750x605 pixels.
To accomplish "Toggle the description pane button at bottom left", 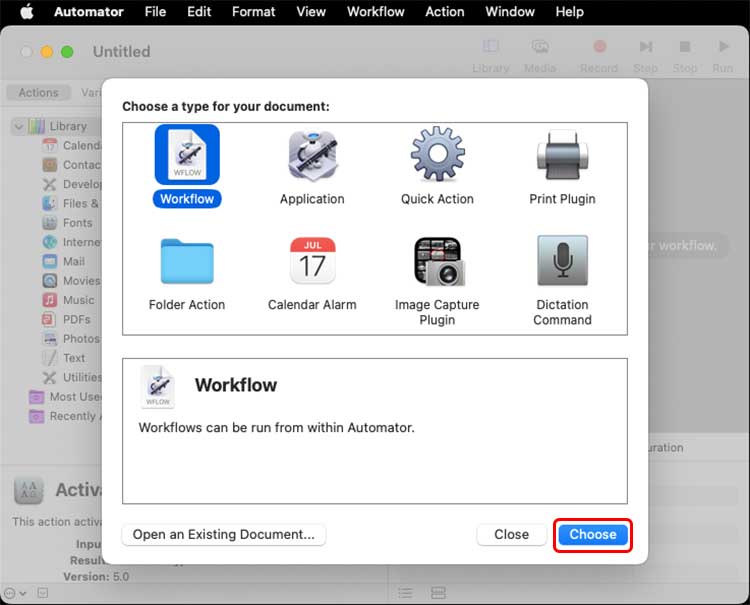I will [x=43, y=594].
